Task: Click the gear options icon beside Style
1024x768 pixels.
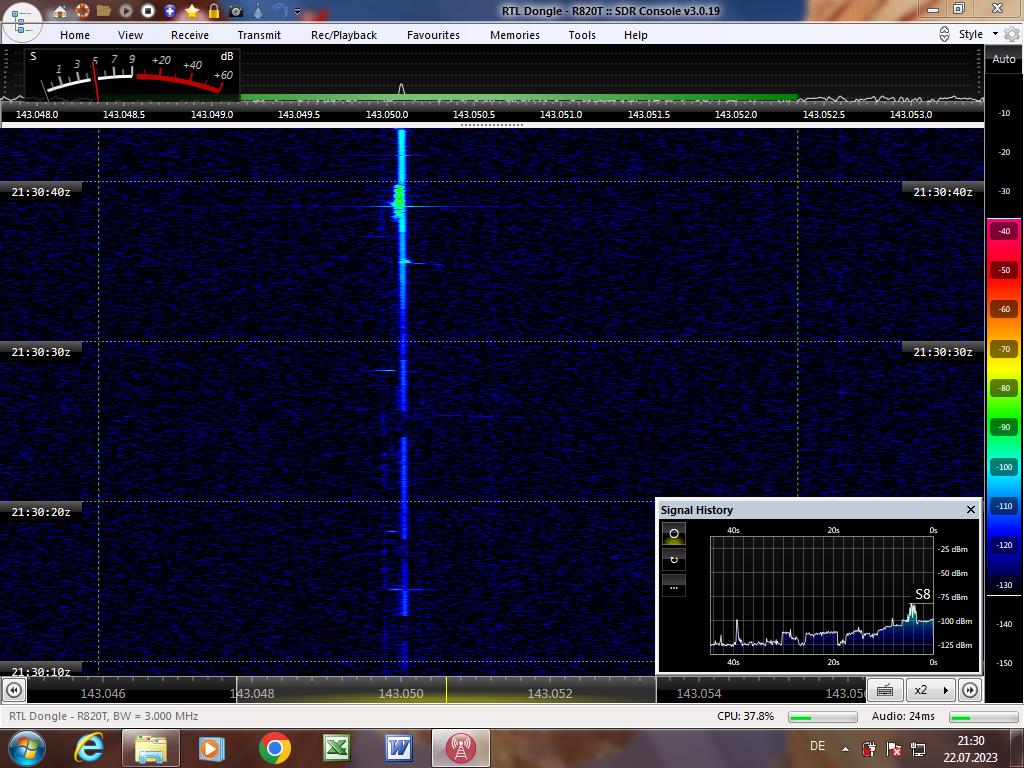Action: pos(1012,34)
